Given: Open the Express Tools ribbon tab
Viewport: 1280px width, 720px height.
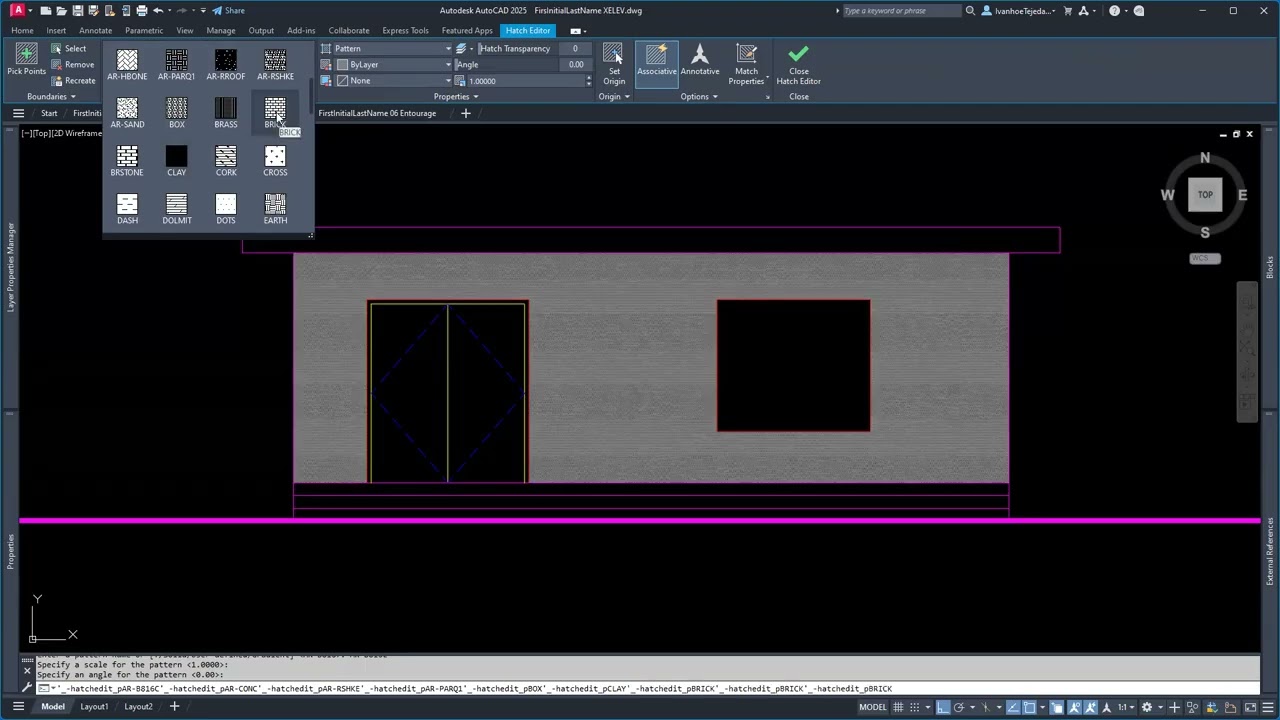Looking at the screenshot, I should [x=405, y=30].
